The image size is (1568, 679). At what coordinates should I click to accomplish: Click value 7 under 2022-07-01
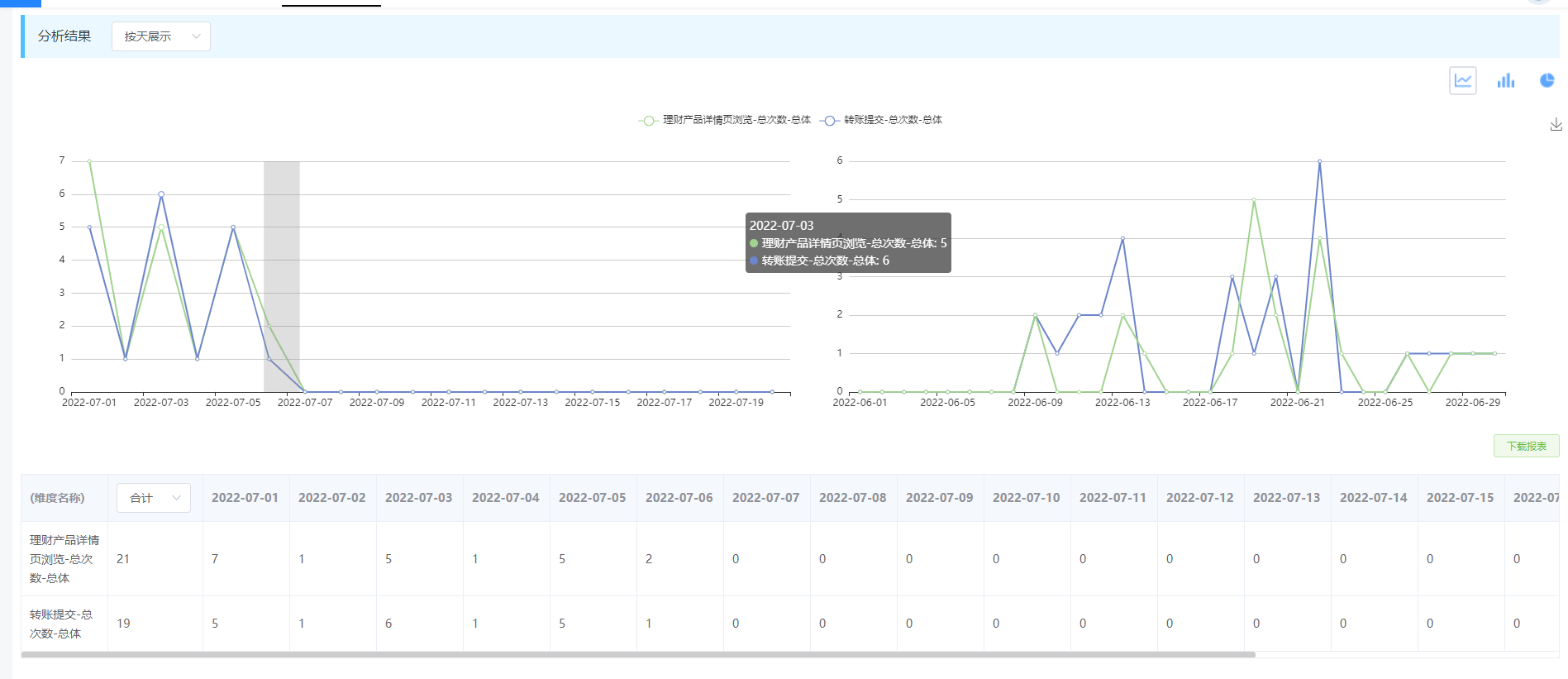(215, 559)
